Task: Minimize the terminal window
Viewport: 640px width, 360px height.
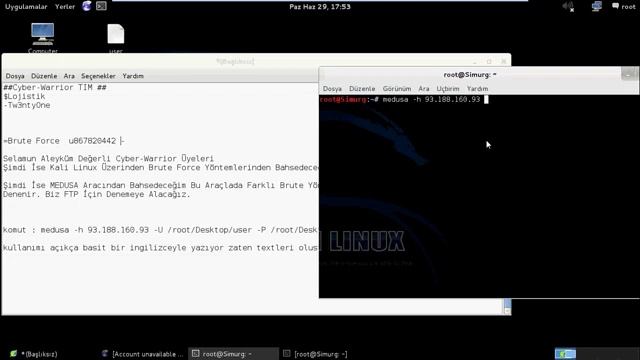Action: (628, 74)
